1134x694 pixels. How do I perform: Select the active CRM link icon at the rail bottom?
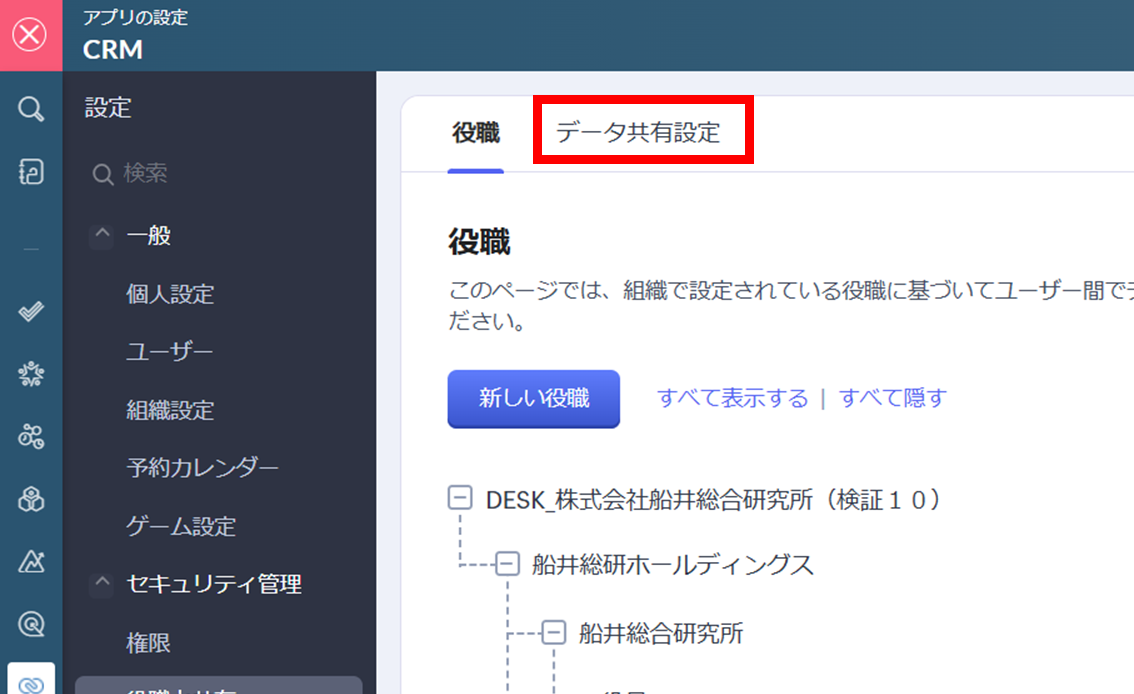click(x=31, y=682)
